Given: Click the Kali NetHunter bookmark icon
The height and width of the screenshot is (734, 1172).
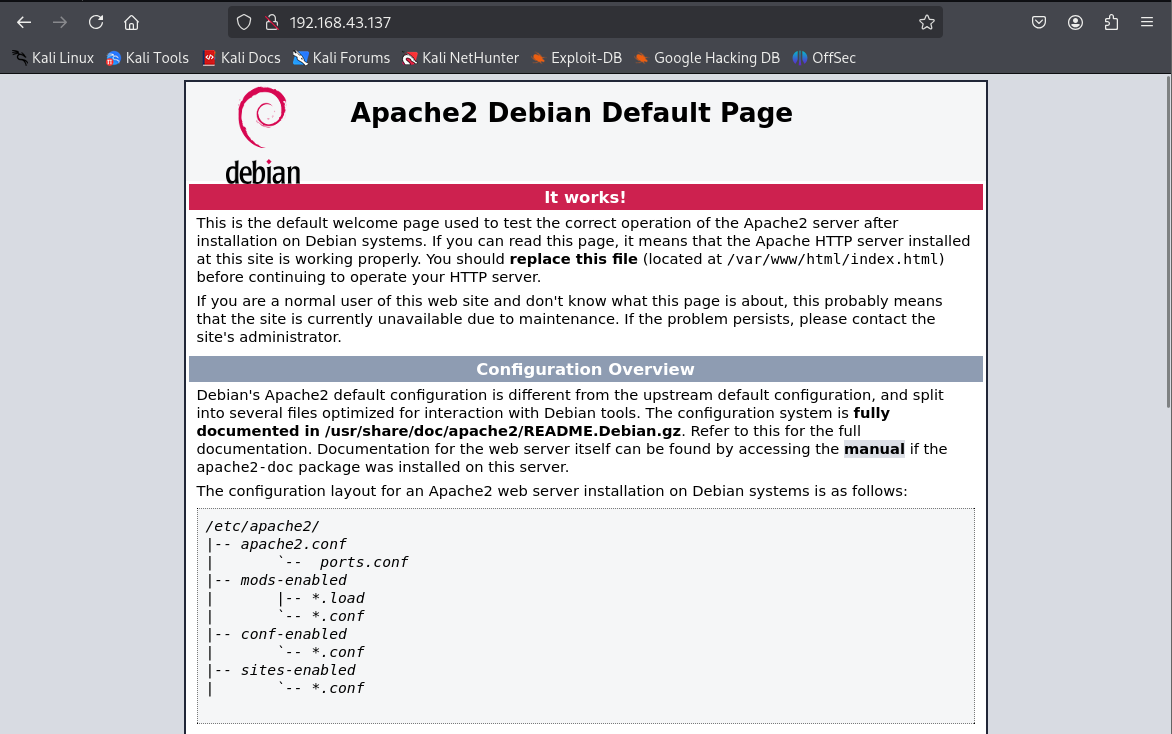Looking at the screenshot, I should tap(410, 58).
